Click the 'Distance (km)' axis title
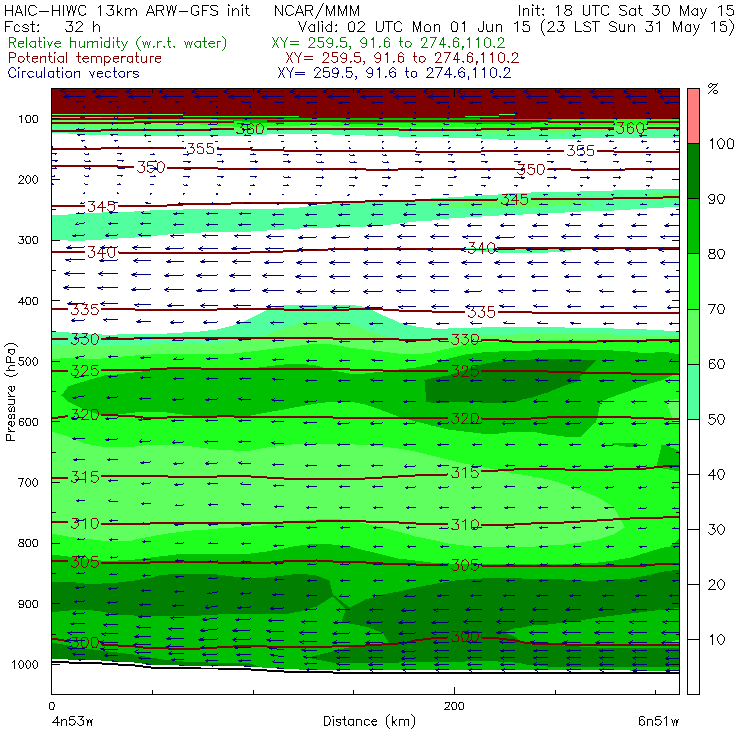The height and width of the screenshot is (740, 740). tap(369, 721)
